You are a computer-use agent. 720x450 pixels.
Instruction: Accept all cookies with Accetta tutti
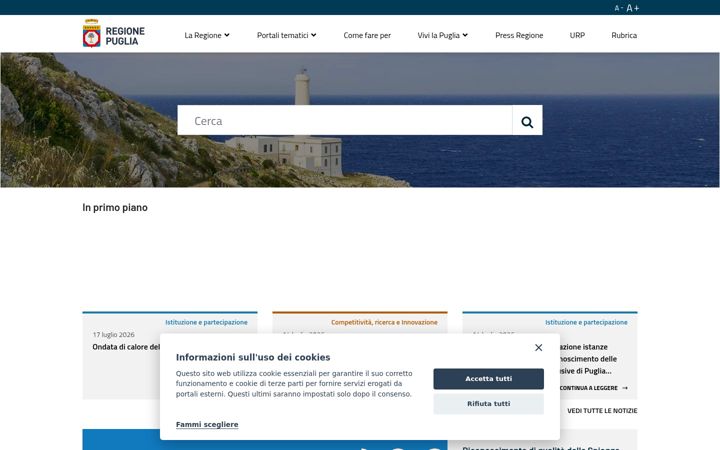click(489, 379)
